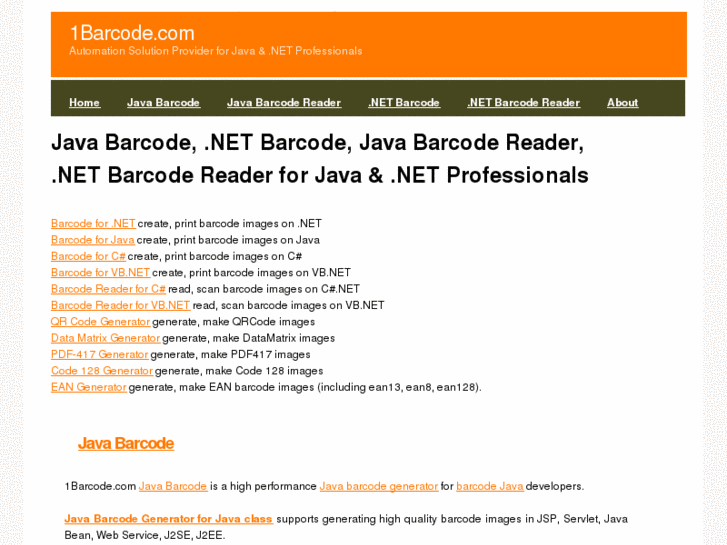Click text 'generate, make EAN barcode images (including ean13, ean8, ean128).'
Screen dimensions: 727x545
point(305,387)
